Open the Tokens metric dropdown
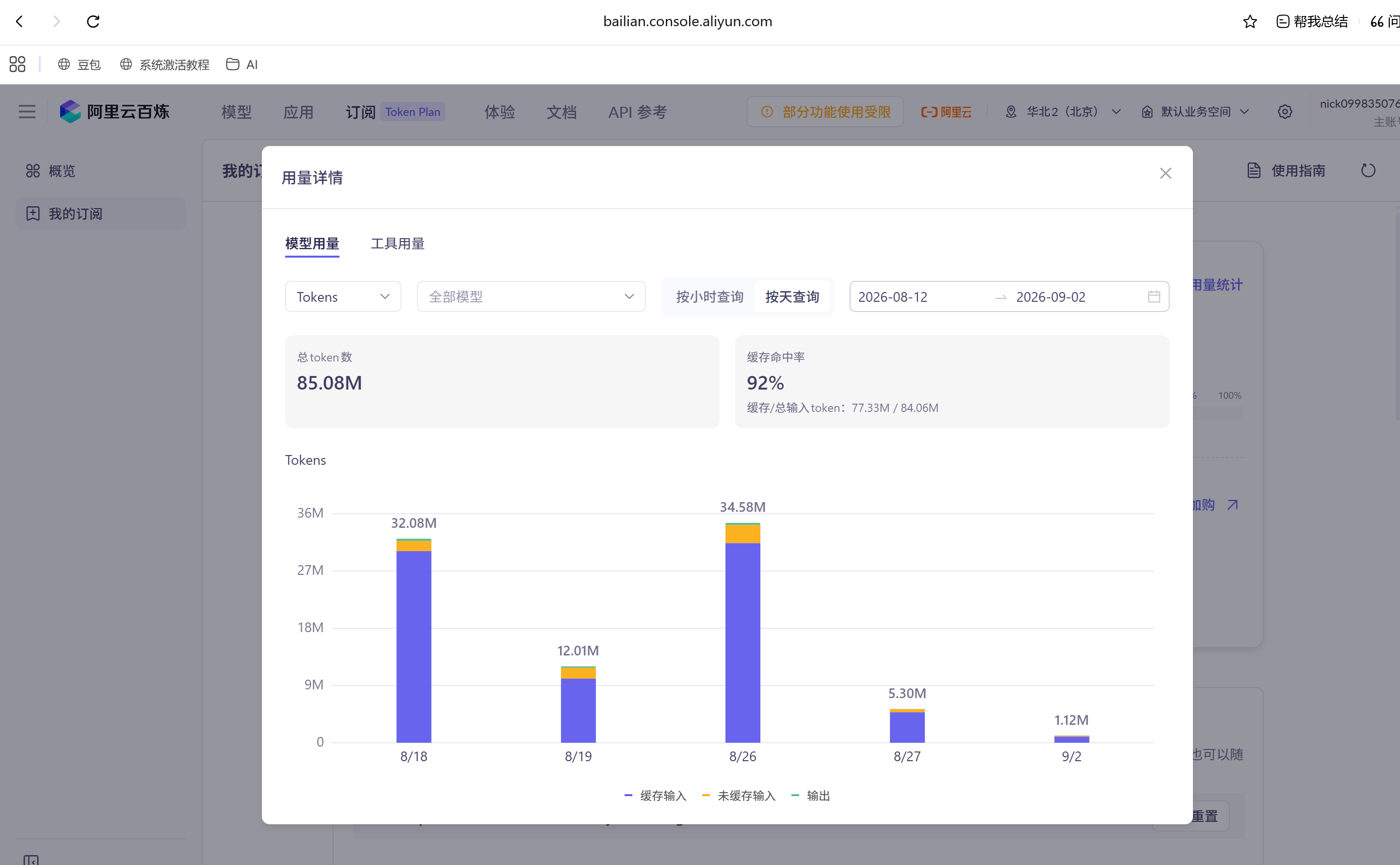Screen dimensions: 1400x865 coord(343,296)
